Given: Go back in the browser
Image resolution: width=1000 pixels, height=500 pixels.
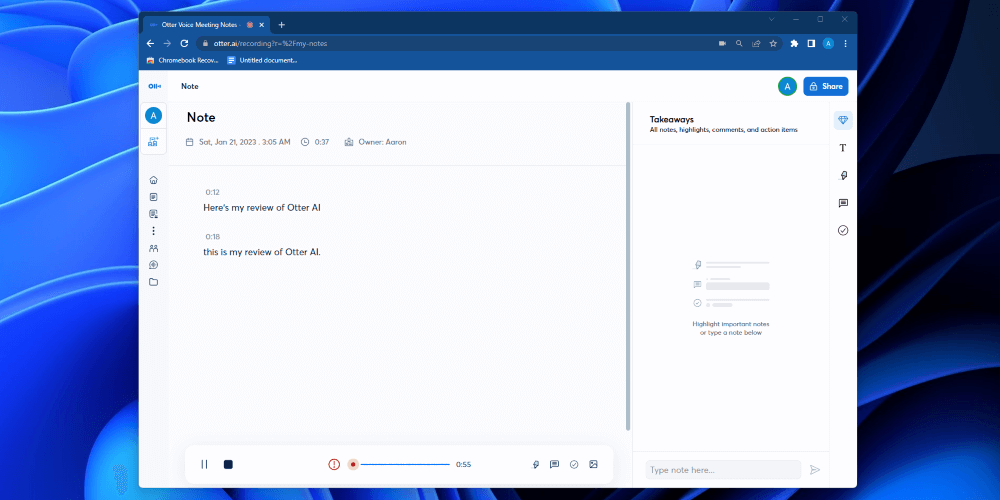Looking at the screenshot, I should pyautogui.click(x=151, y=43).
